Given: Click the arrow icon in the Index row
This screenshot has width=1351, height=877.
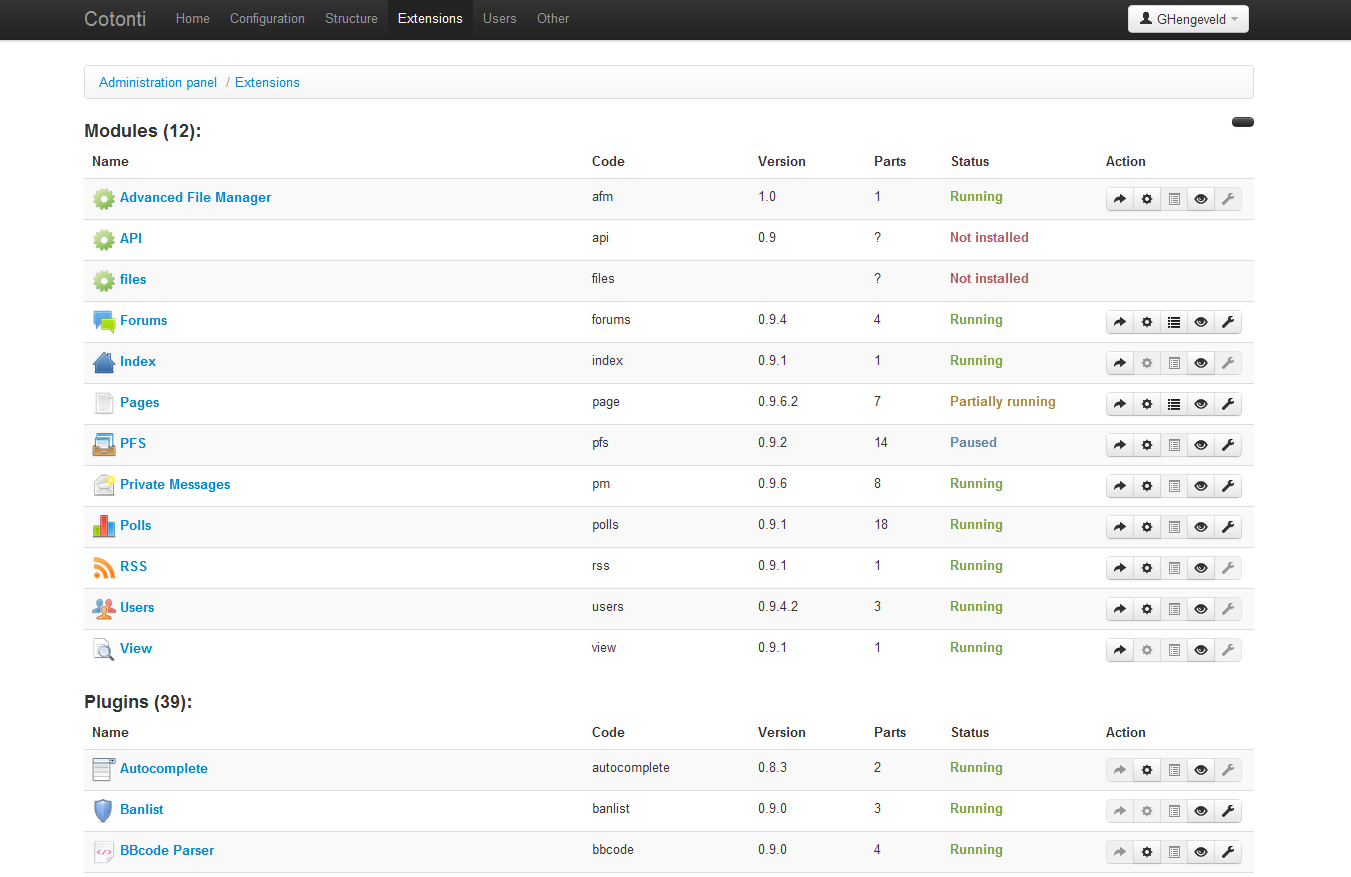Looking at the screenshot, I should (1120, 363).
